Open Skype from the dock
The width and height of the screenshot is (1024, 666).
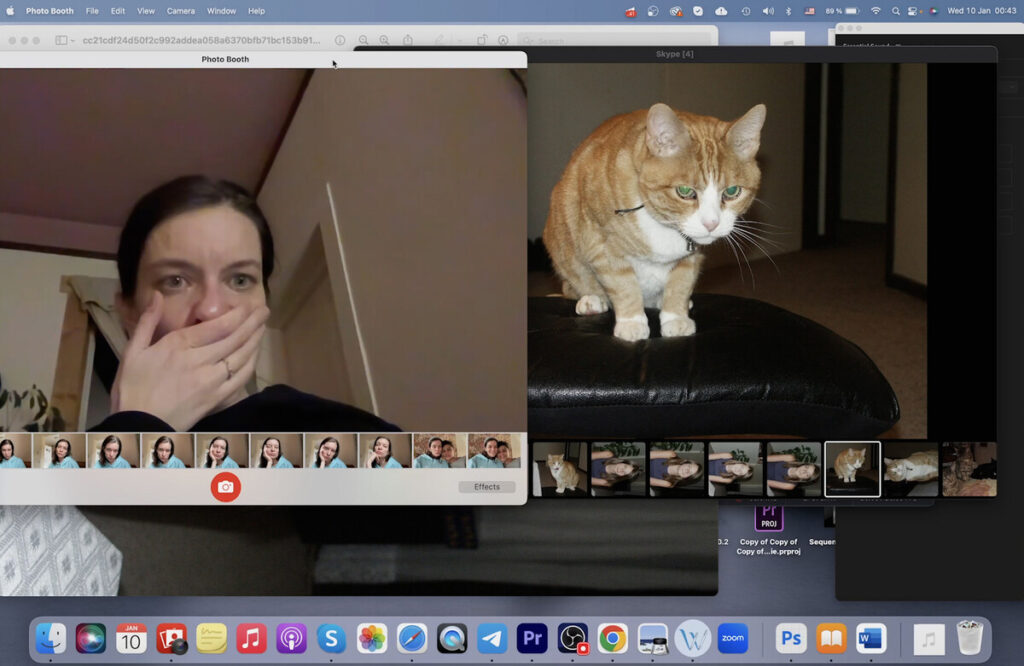click(x=331, y=638)
